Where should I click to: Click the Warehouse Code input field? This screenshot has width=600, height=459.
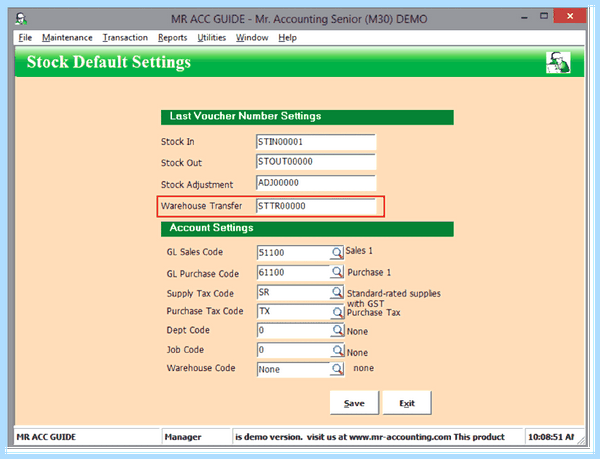coord(294,369)
